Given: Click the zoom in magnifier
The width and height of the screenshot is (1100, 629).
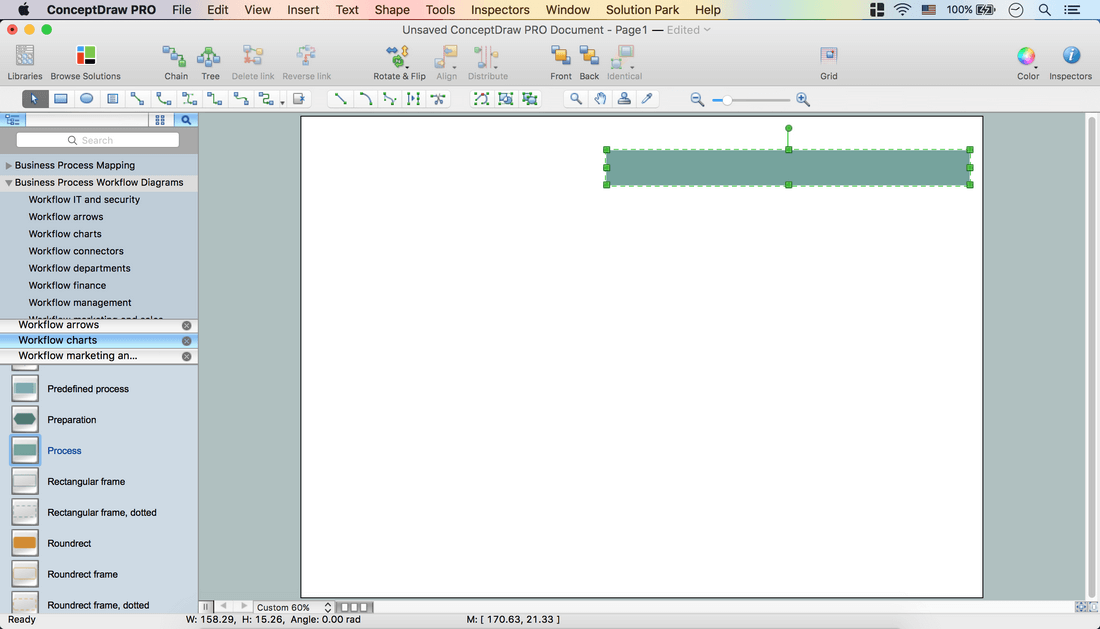Looking at the screenshot, I should coord(803,100).
